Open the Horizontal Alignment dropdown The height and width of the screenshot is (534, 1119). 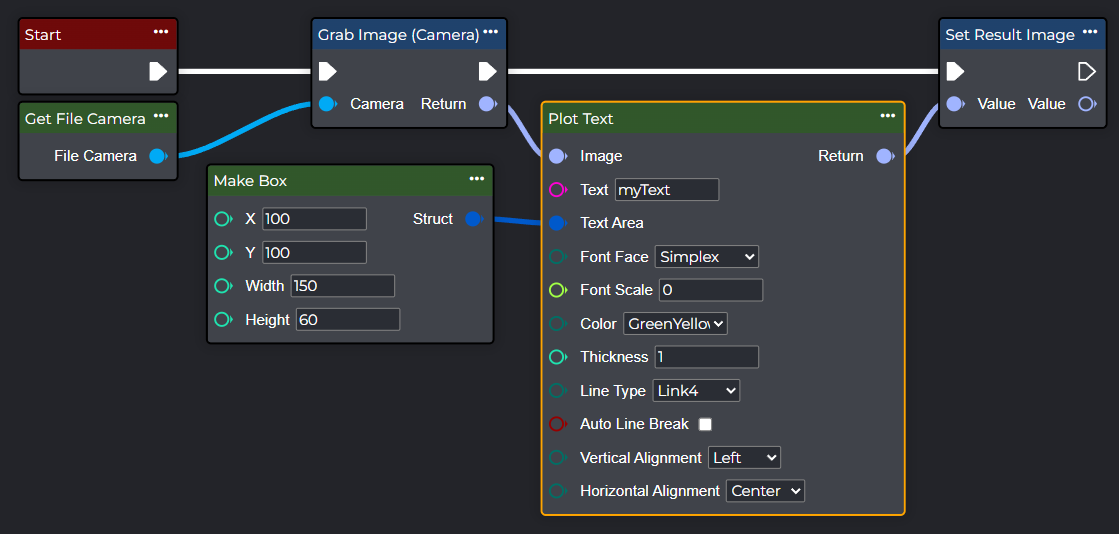pyautogui.click(x=765, y=491)
